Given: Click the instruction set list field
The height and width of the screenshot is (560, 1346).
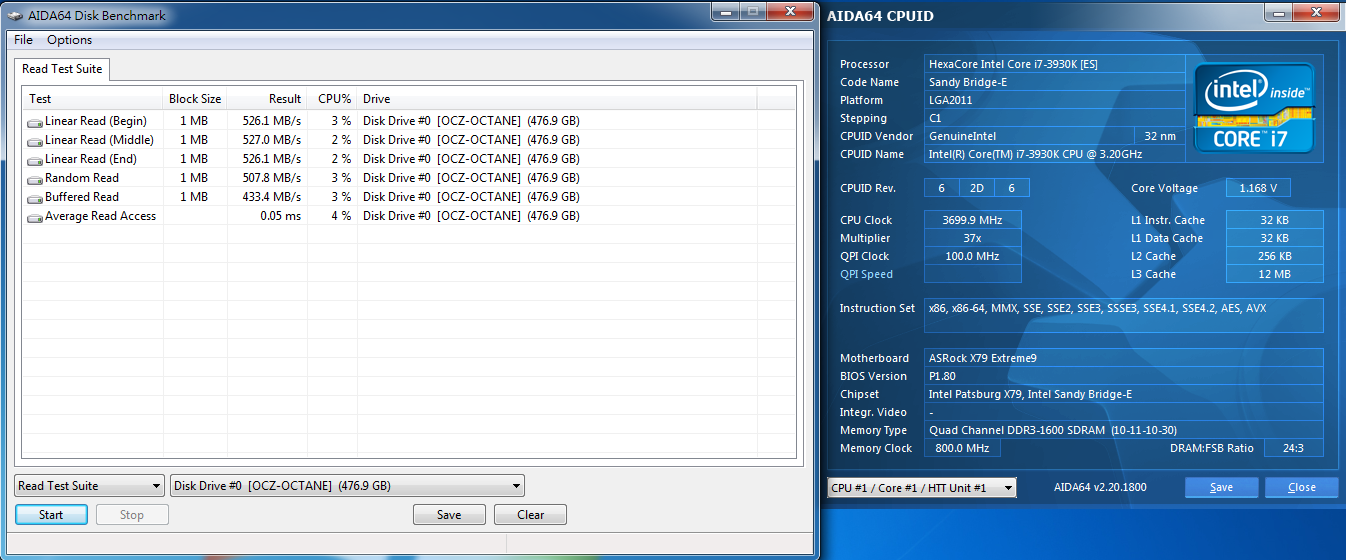Looking at the screenshot, I should click(1124, 315).
